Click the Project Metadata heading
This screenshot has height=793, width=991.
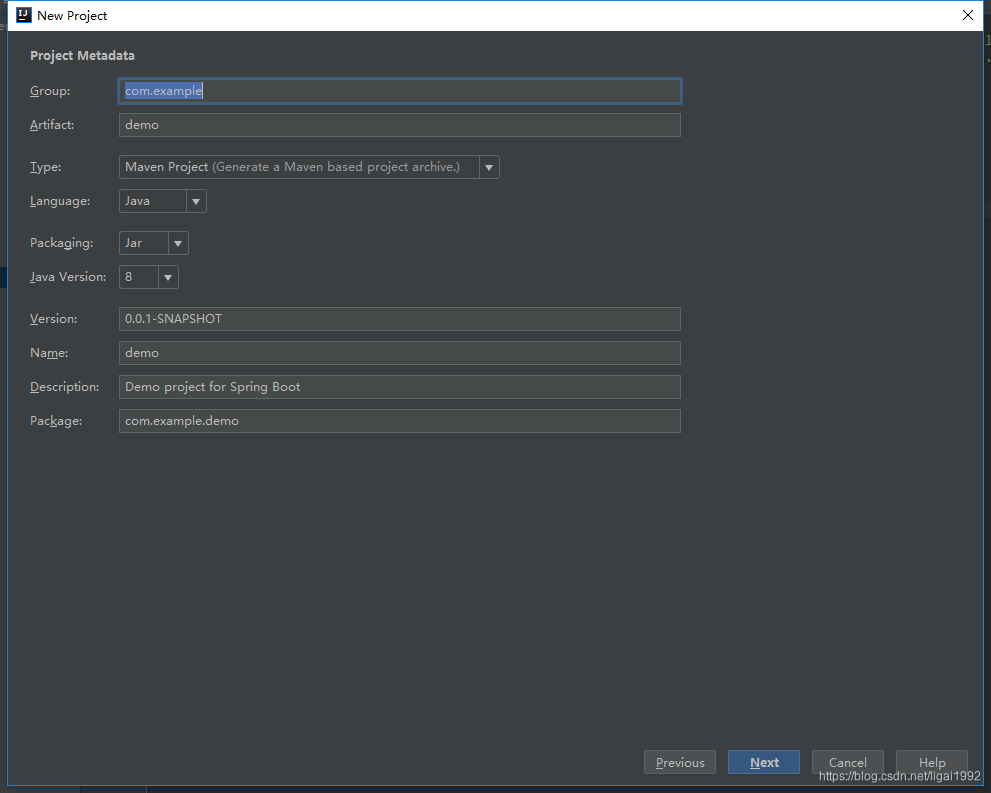82,56
